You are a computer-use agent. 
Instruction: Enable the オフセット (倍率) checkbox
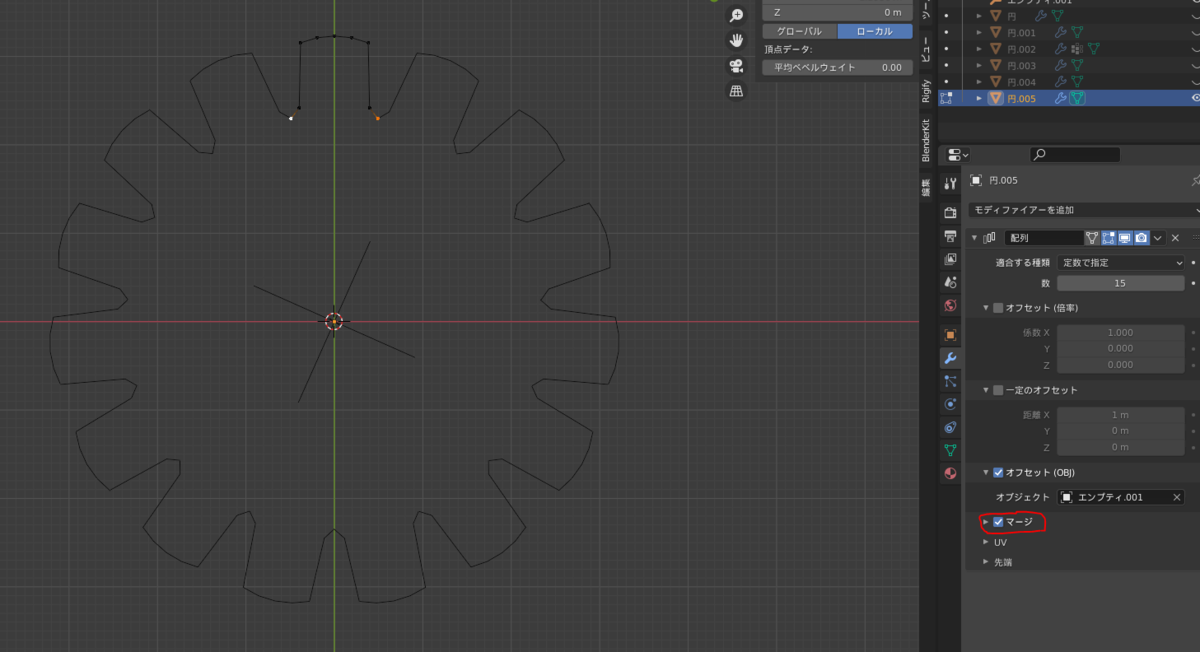(x=998, y=308)
